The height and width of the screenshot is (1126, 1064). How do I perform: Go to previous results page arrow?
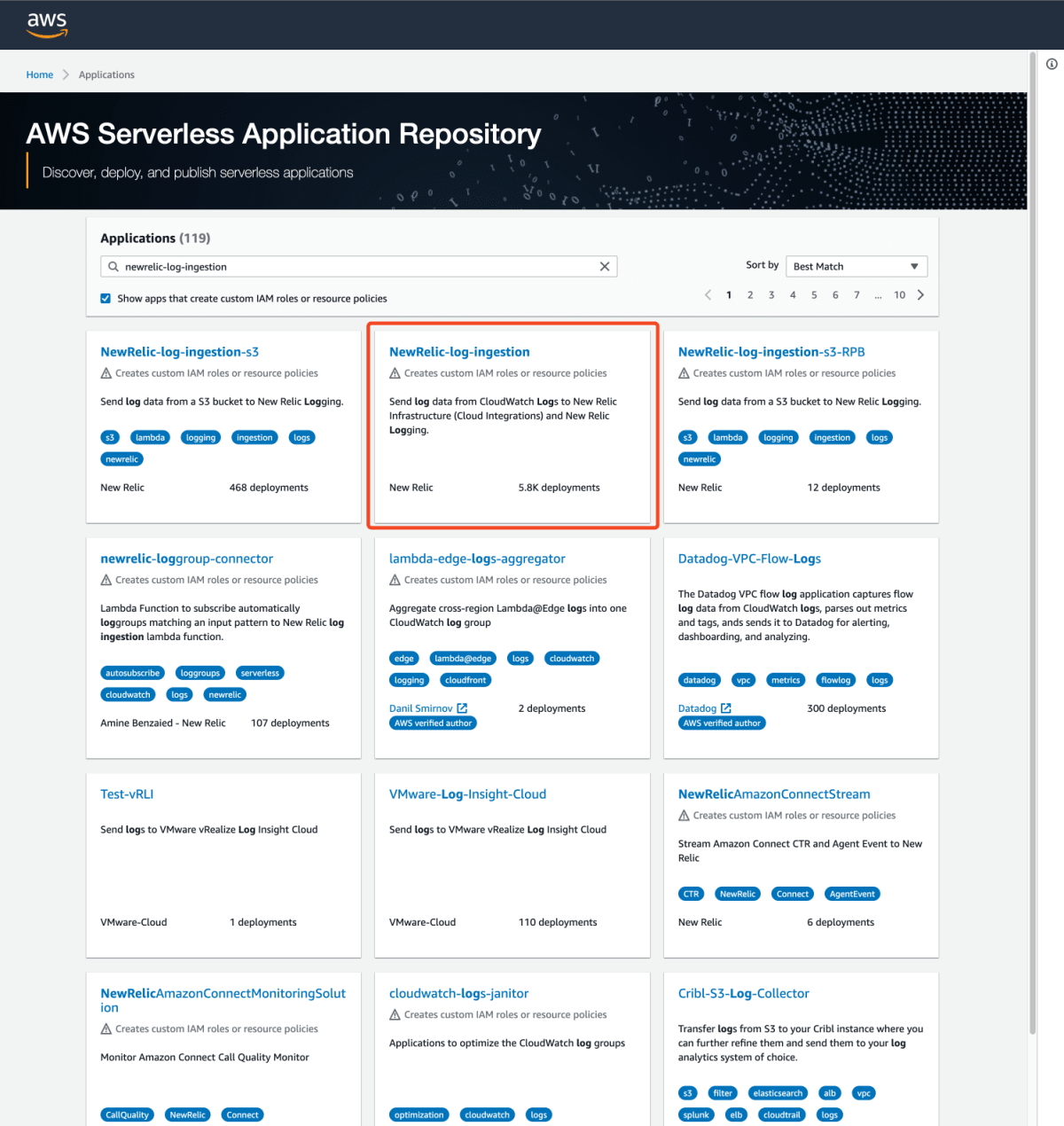tap(708, 295)
